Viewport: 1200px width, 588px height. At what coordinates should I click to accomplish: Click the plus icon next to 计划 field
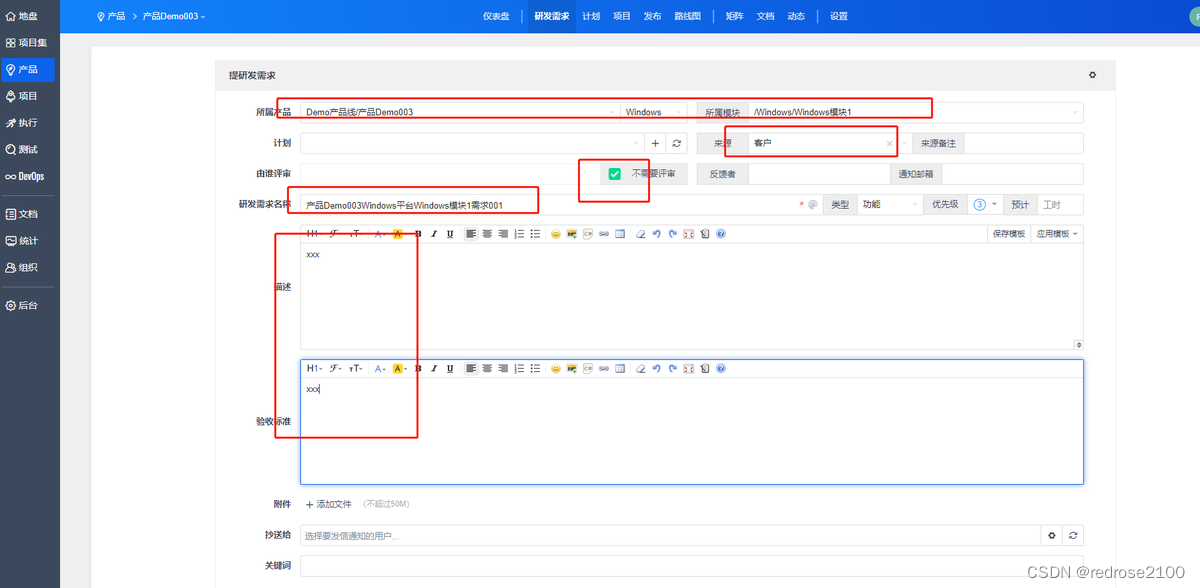(x=656, y=143)
